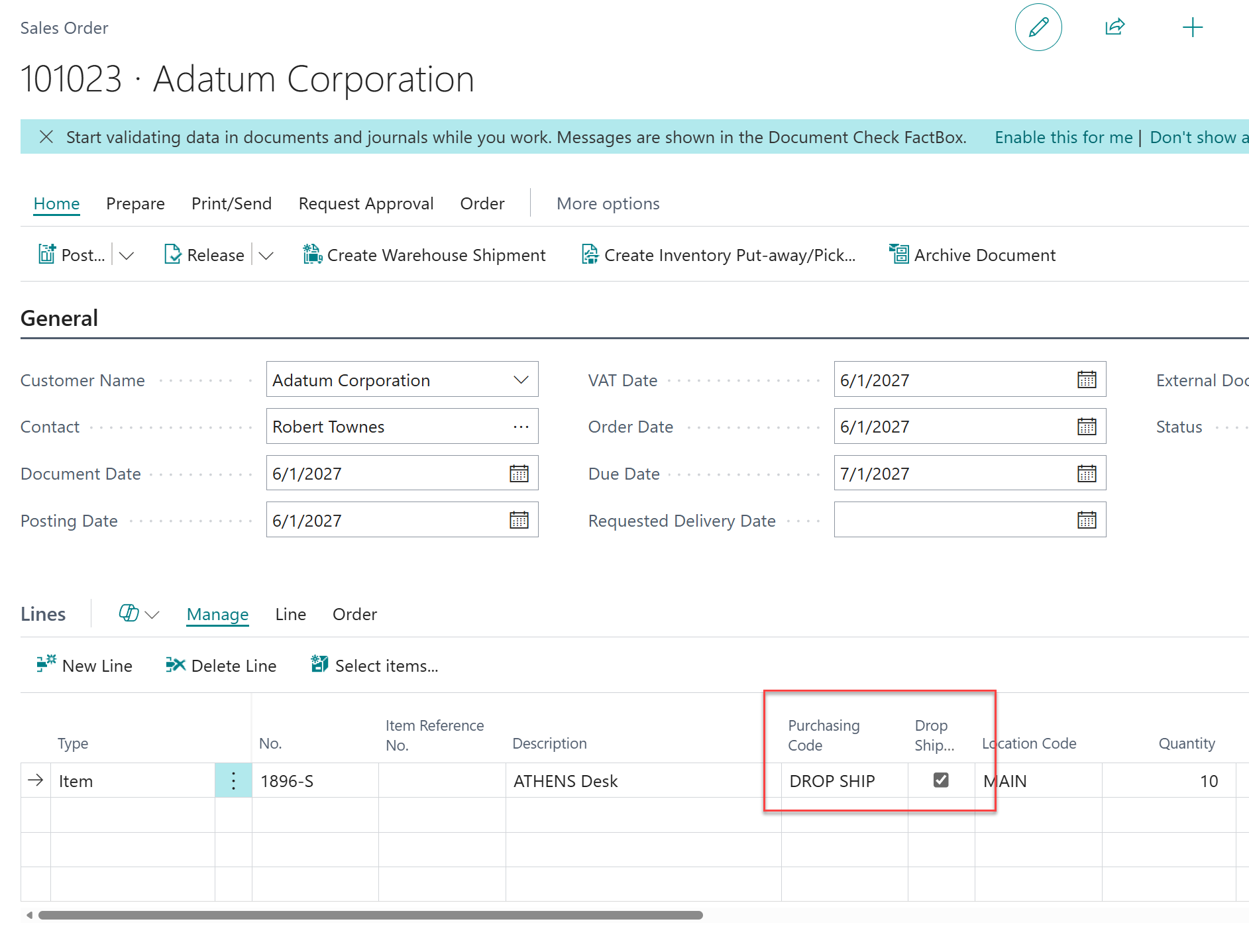Click the Contact lookup ellipsis
The width and height of the screenshot is (1249, 952).
click(x=521, y=427)
